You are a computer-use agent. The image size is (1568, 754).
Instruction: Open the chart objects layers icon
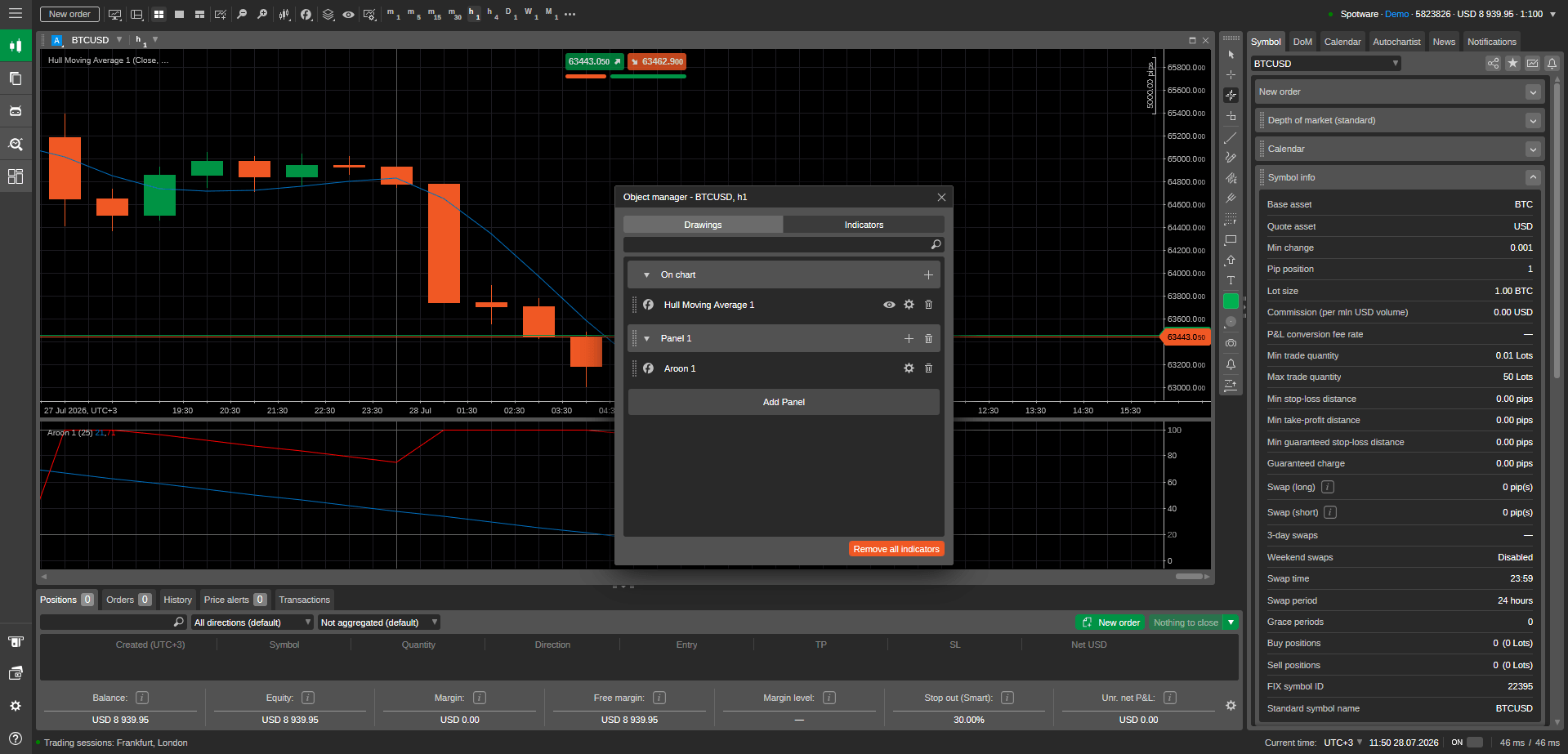point(328,14)
